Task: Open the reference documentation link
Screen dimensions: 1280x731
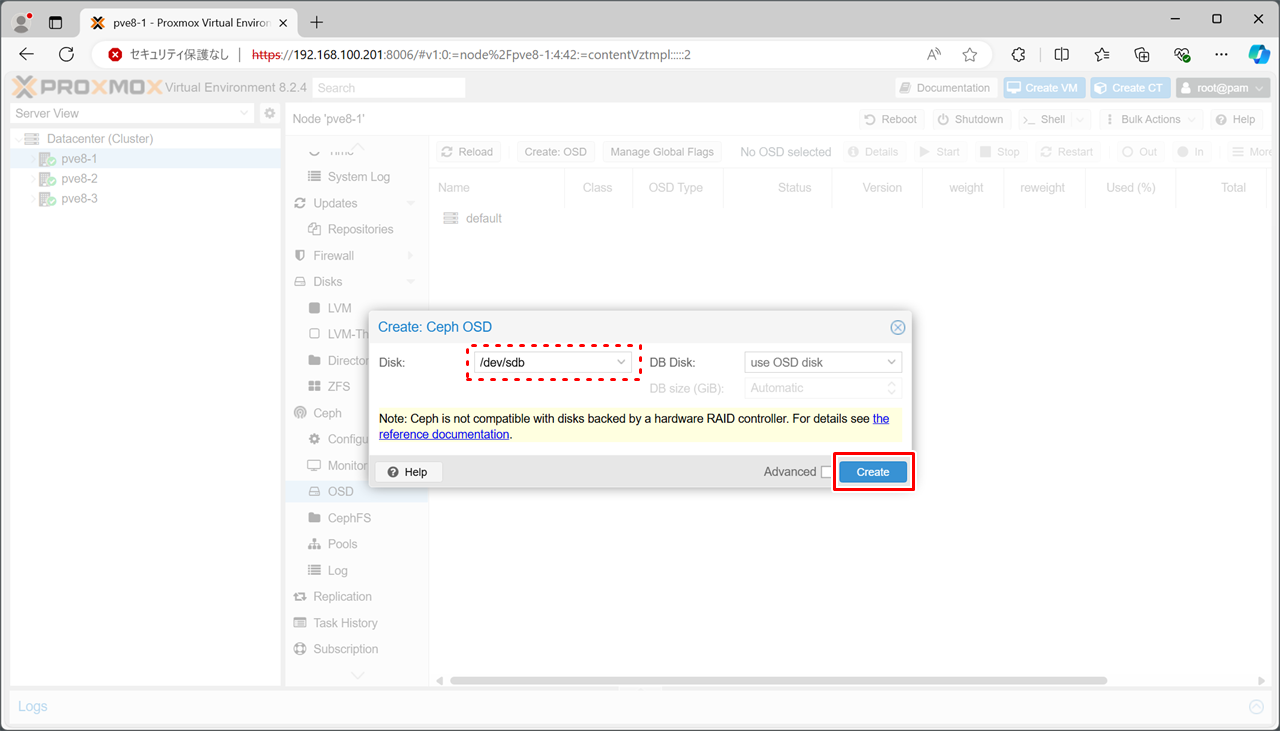Action: [444, 434]
